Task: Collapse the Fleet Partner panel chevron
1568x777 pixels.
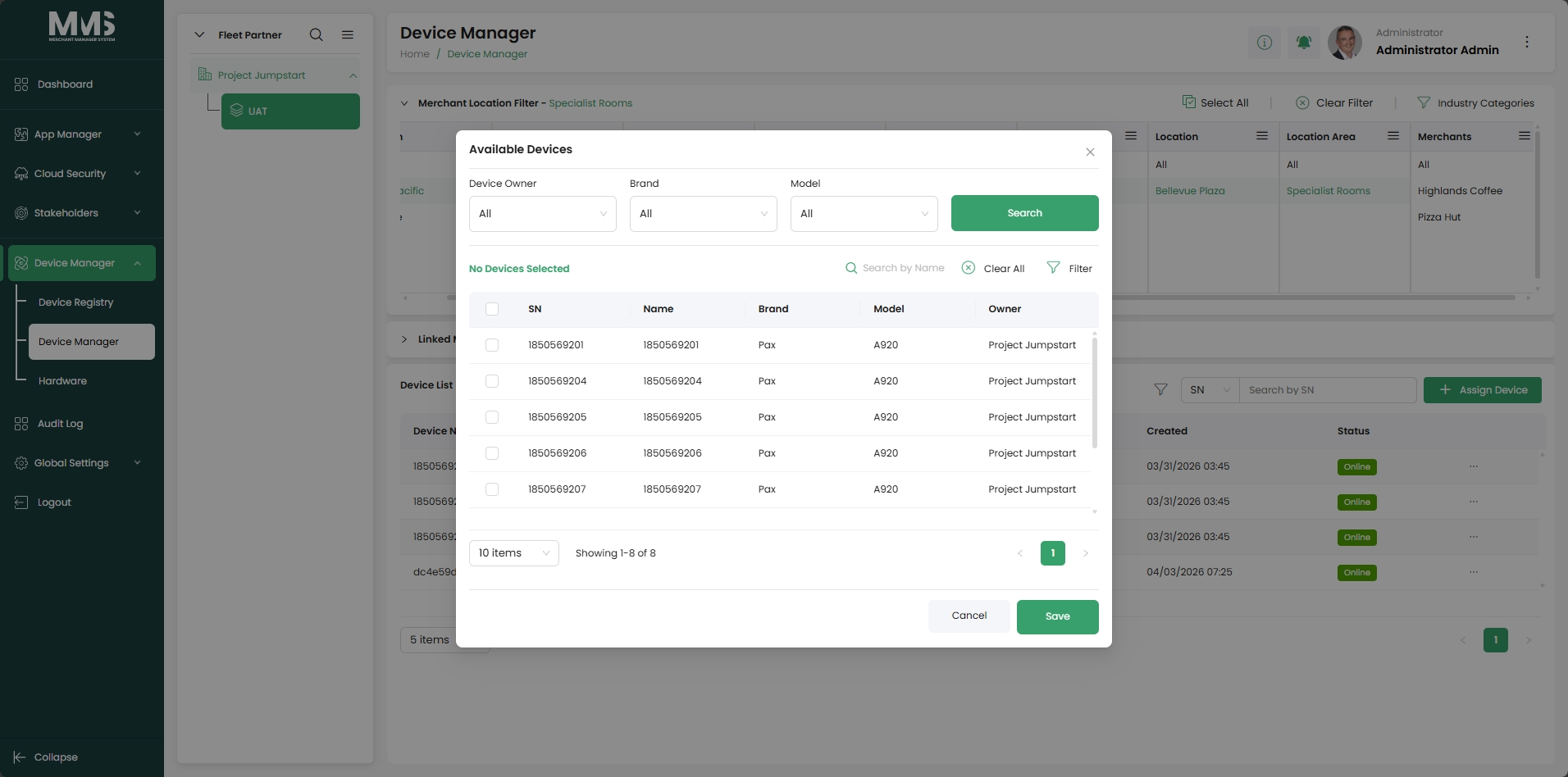Action: click(x=199, y=34)
